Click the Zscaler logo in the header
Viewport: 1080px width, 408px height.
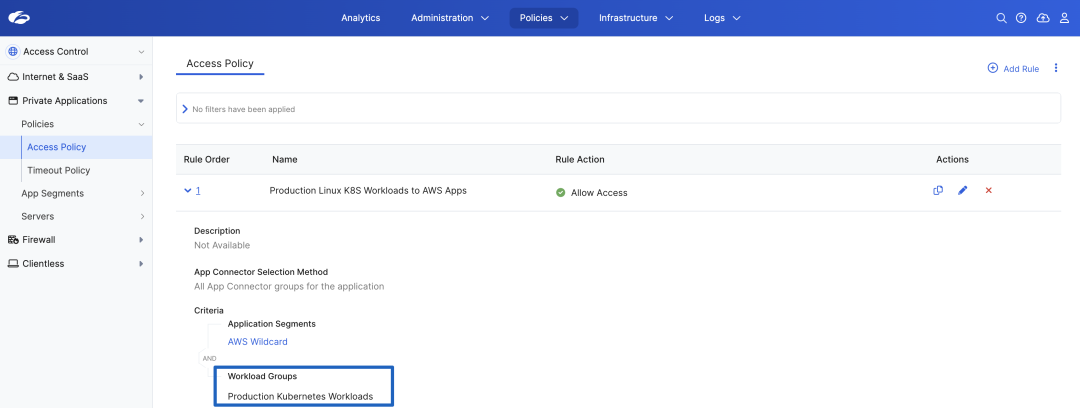click(x=18, y=18)
